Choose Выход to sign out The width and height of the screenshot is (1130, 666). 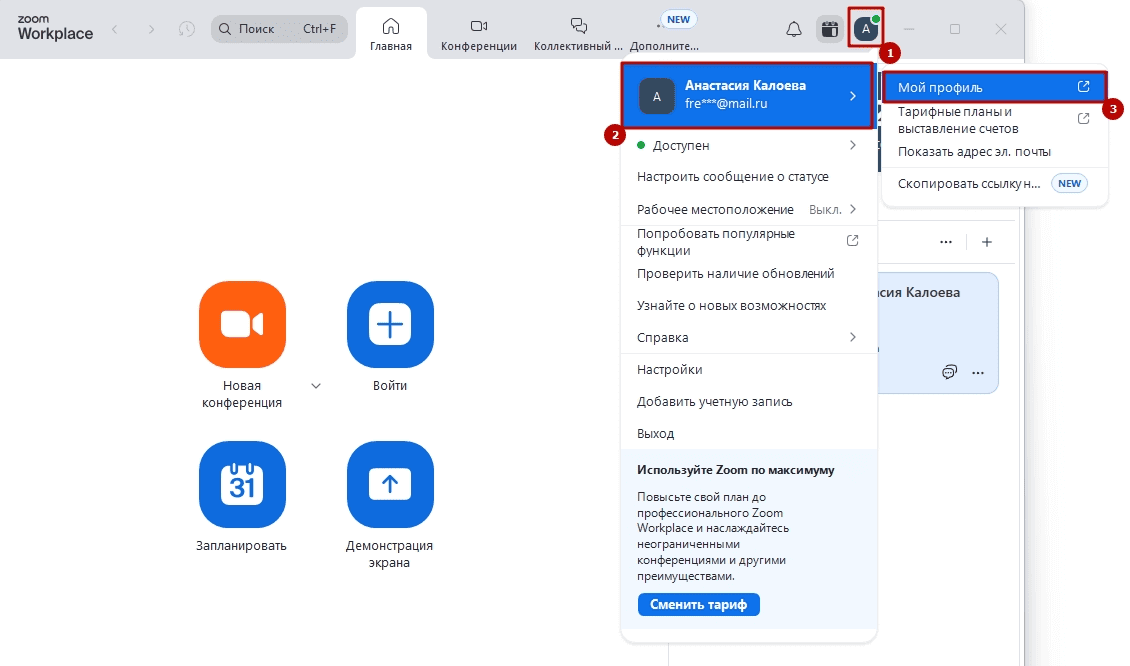[749, 433]
